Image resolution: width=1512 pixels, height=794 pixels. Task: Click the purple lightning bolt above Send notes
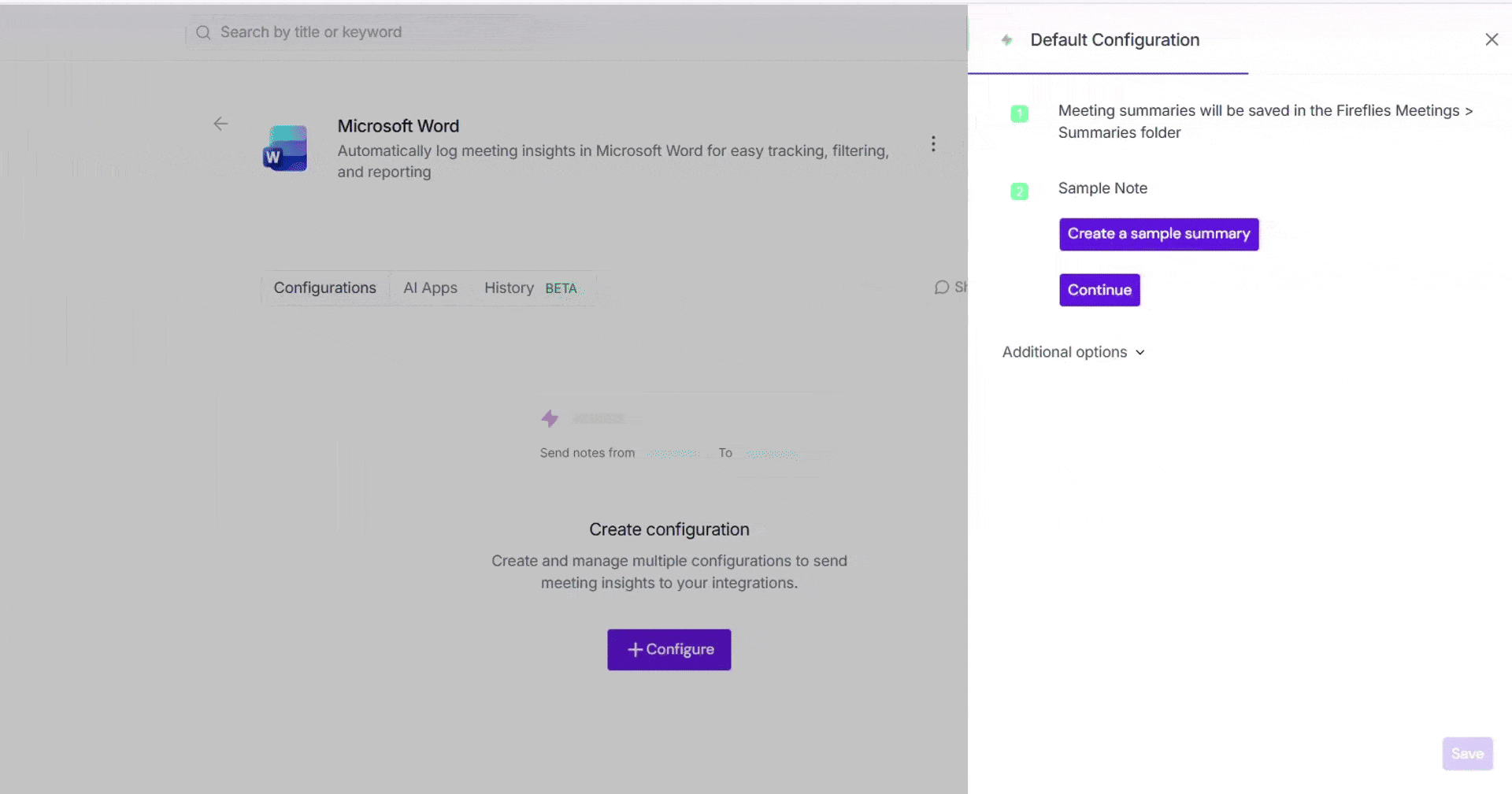pos(550,417)
